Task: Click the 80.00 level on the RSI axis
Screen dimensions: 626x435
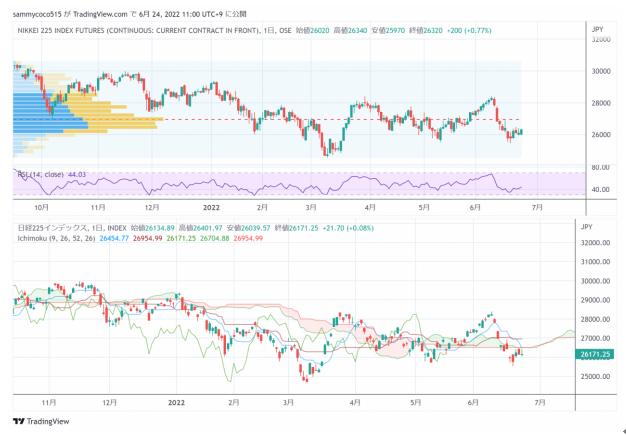Action: [x=600, y=167]
